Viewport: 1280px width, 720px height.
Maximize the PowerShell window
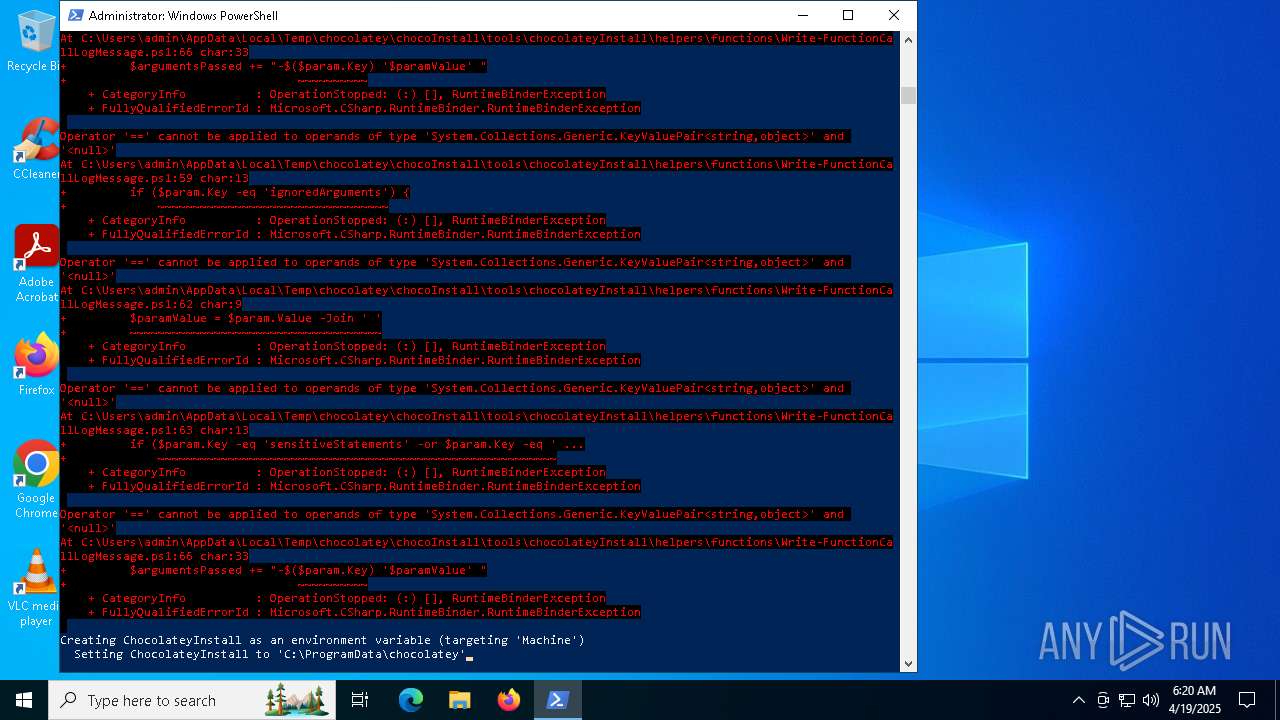pyautogui.click(x=848, y=15)
